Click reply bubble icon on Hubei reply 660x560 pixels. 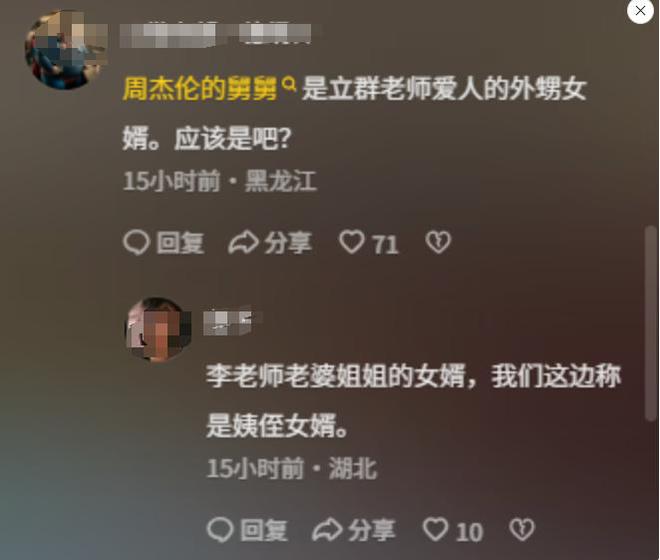point(220,530)
